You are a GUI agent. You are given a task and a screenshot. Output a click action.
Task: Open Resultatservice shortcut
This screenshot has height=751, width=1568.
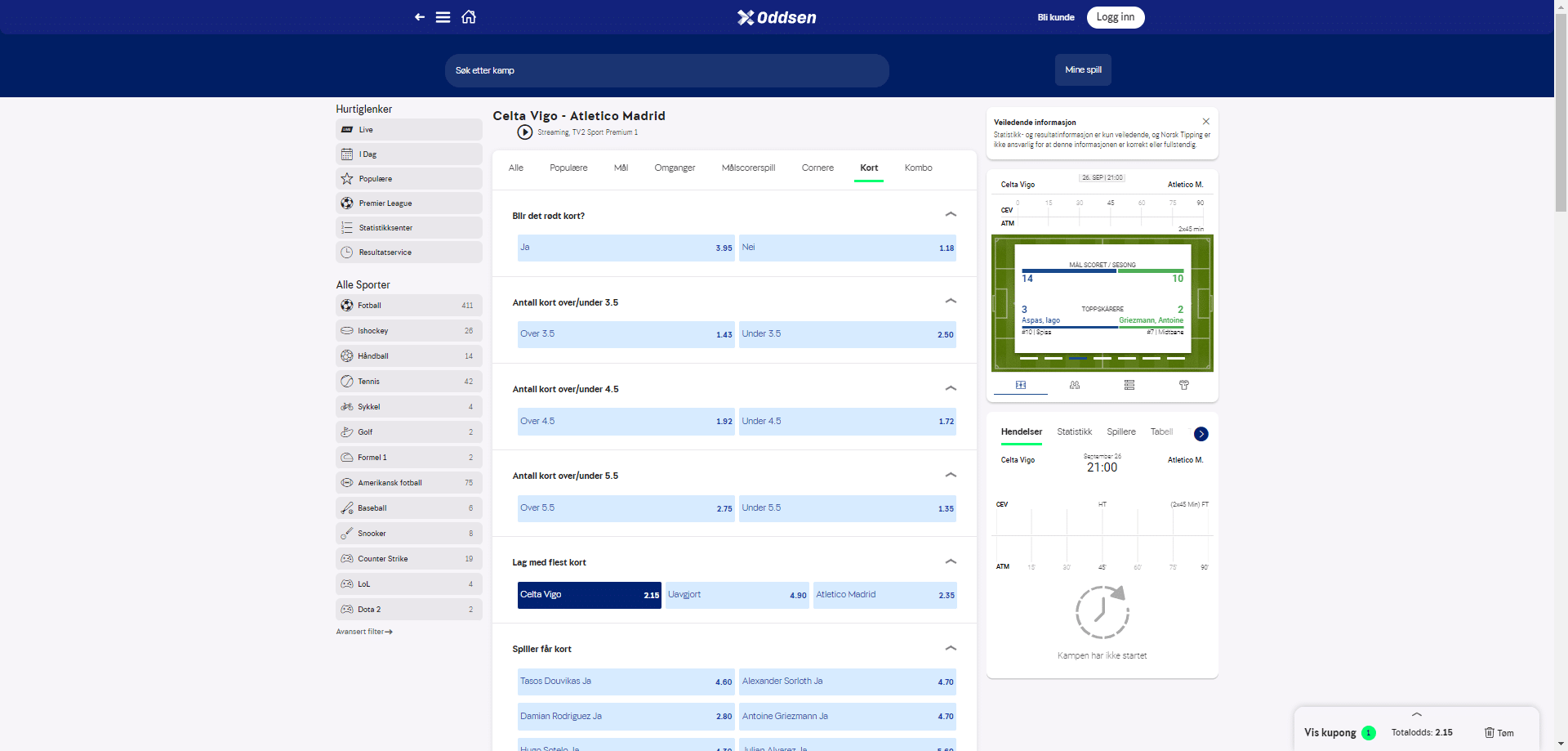point(409,253)
